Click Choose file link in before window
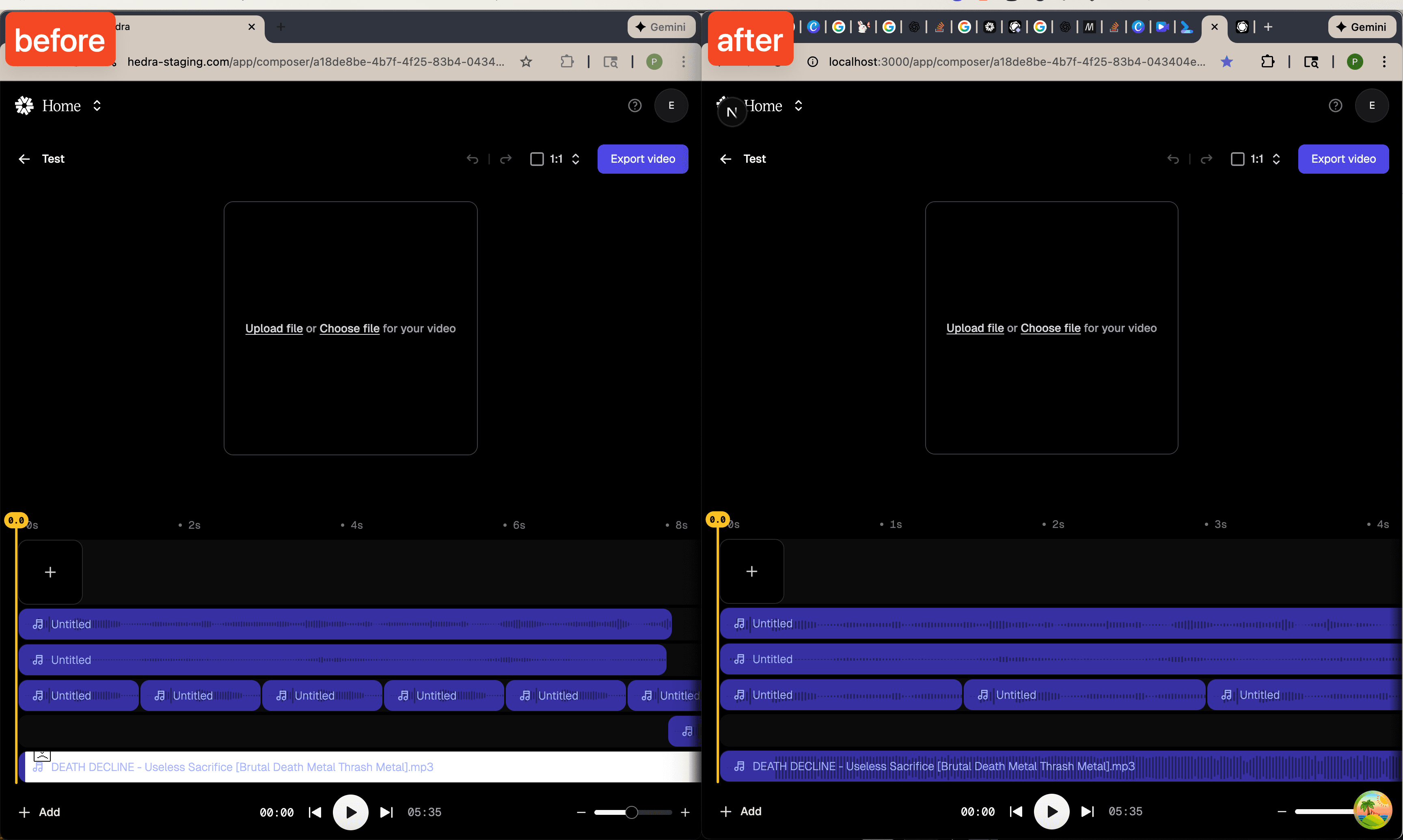 [350, 329]
